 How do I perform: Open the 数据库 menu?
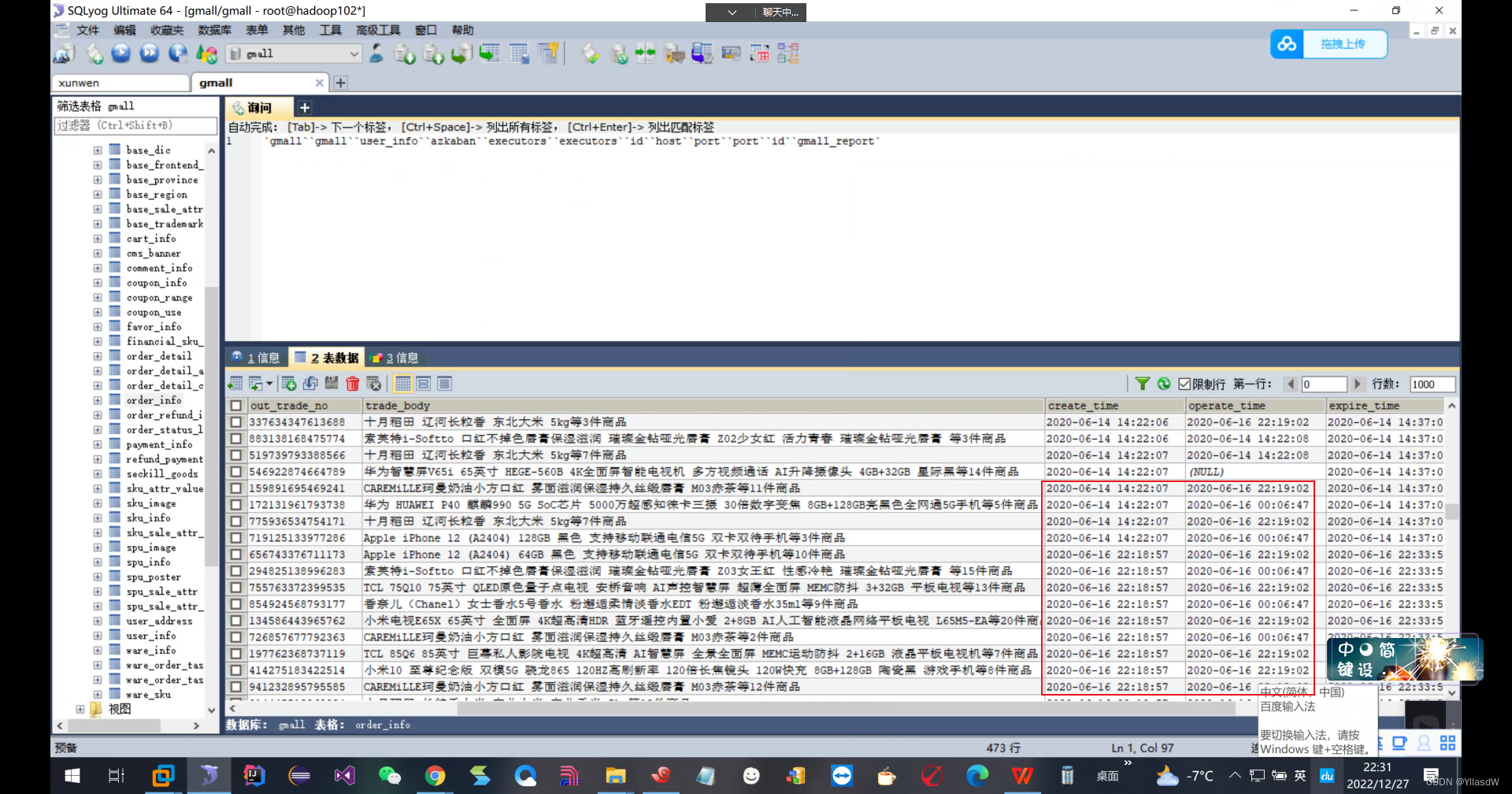click(214, 30)
